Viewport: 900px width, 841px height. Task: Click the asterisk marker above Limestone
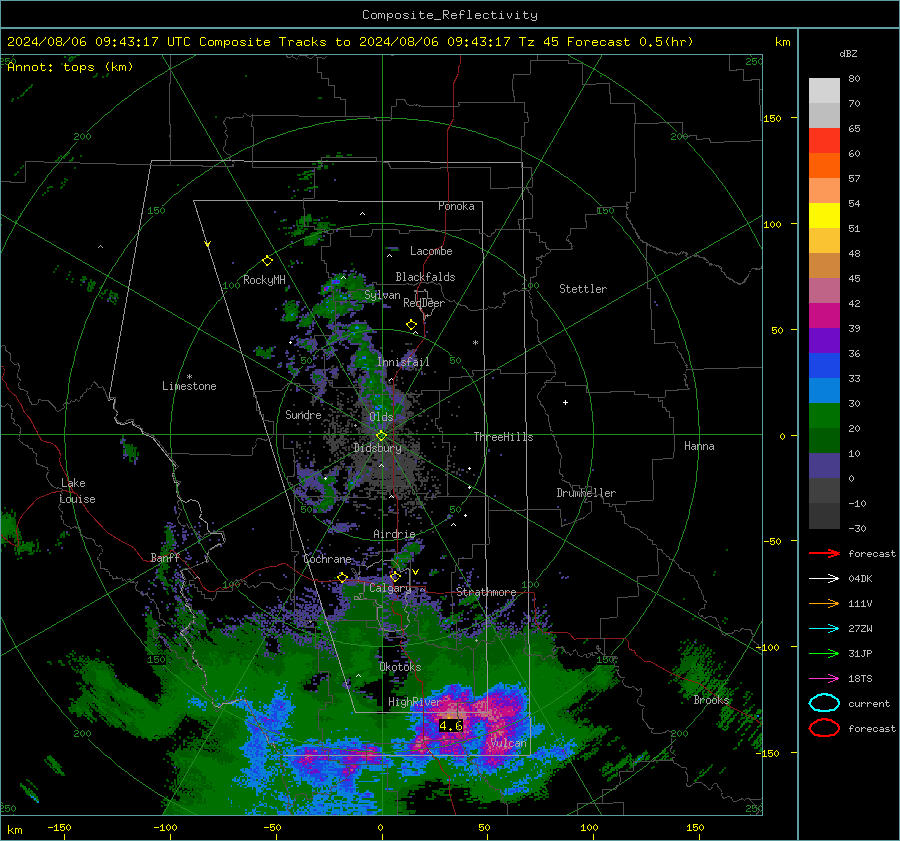pos(189,377)
